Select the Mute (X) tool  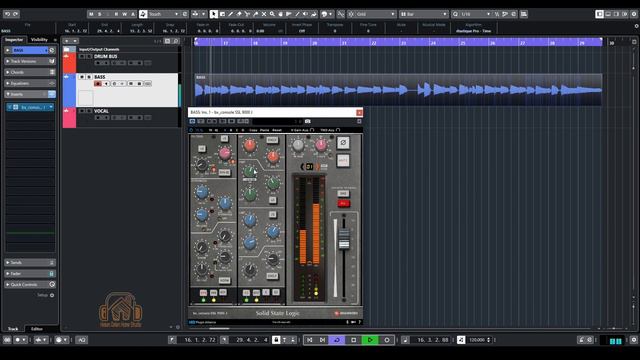point(264,14)
